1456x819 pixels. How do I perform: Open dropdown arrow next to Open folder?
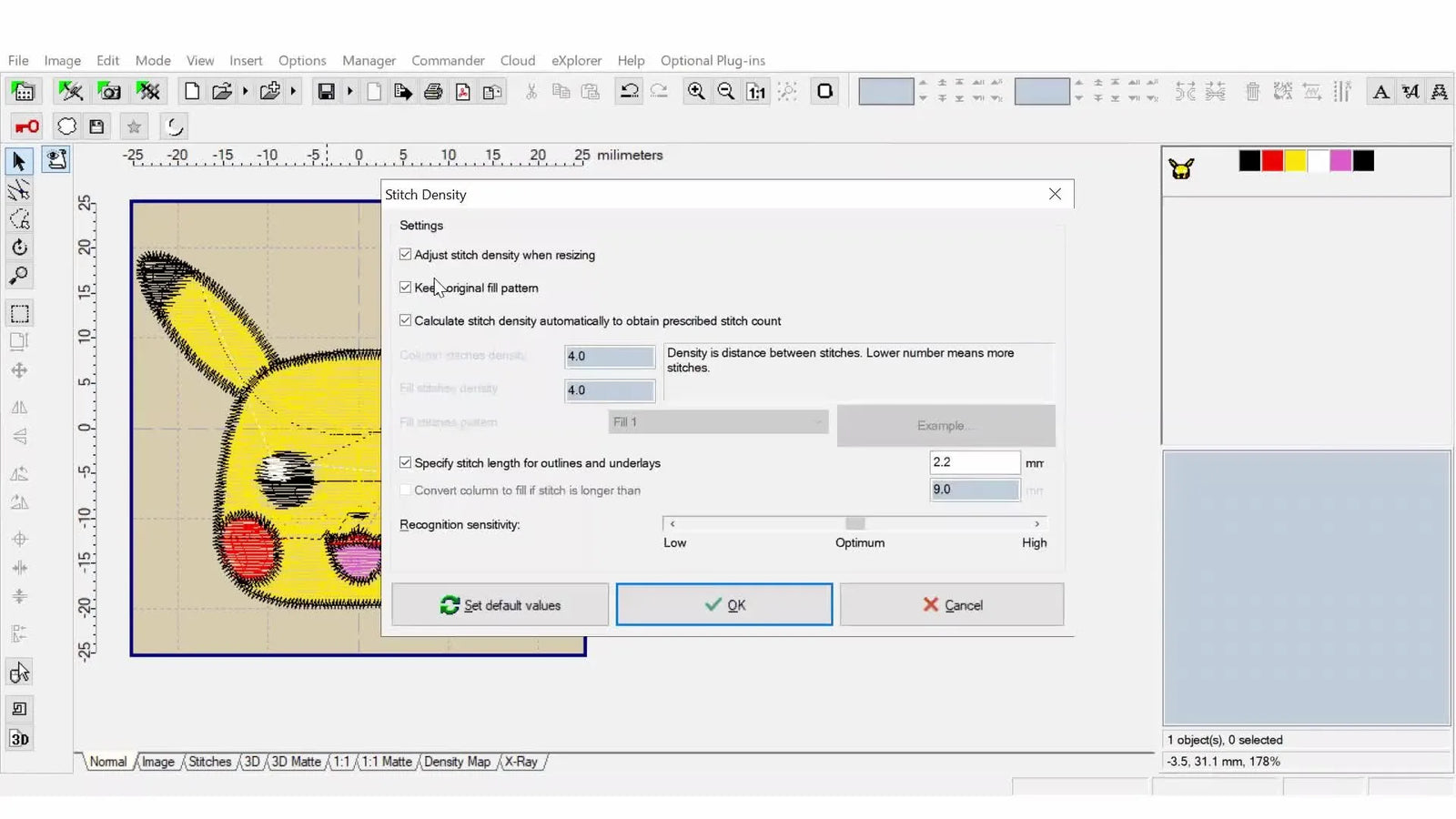click(245, 91)
